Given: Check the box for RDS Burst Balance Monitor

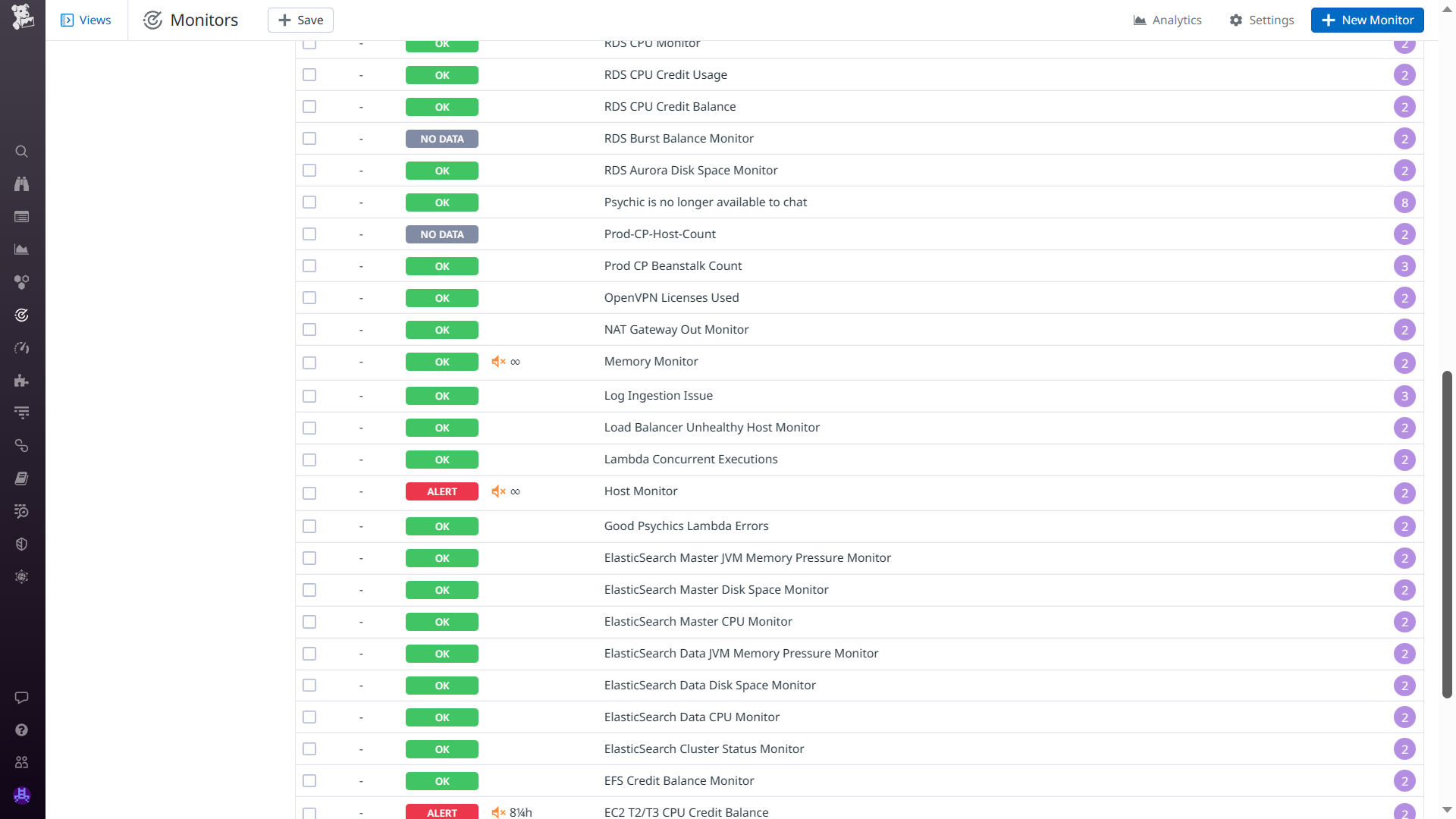Looking at the screenshot, I should 309,139.
